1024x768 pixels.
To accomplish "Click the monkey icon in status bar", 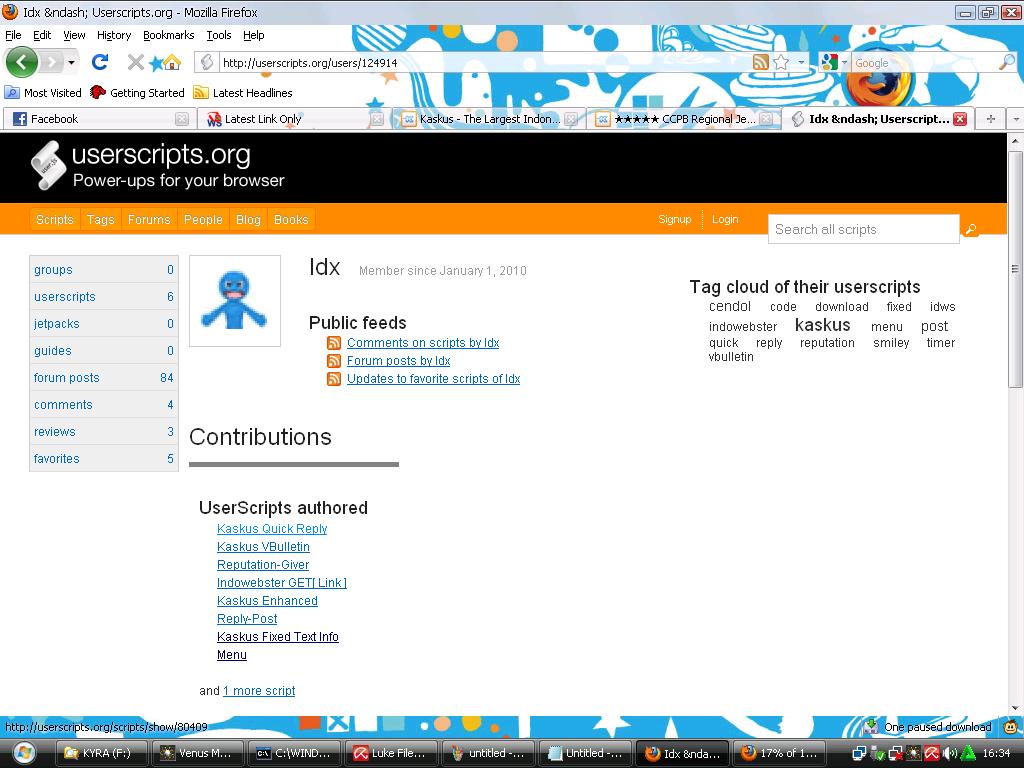I will click(x=1011, y=727).
